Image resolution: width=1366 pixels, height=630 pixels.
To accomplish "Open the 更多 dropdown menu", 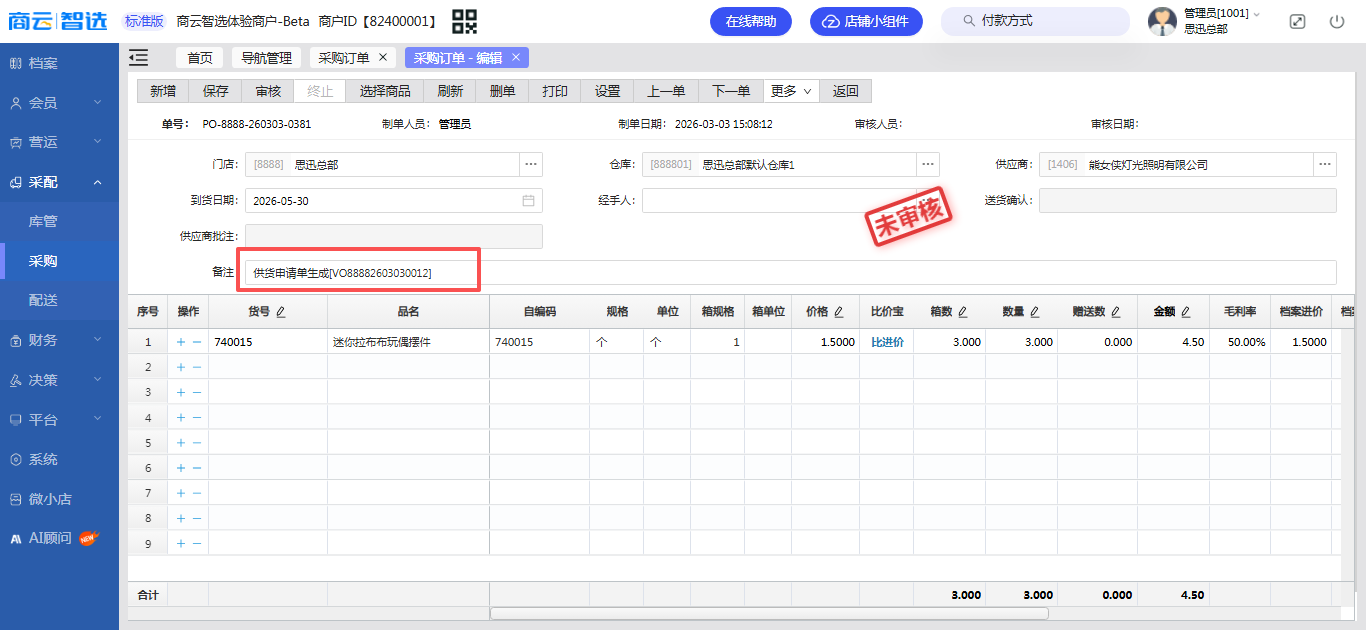I will 791,91.
